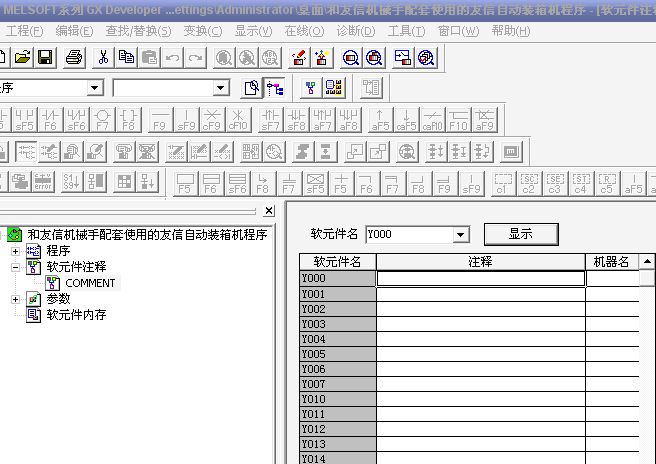This screenshot has width=656, height=464.
Task: Click the 显示 button
Action: [520, 234]
